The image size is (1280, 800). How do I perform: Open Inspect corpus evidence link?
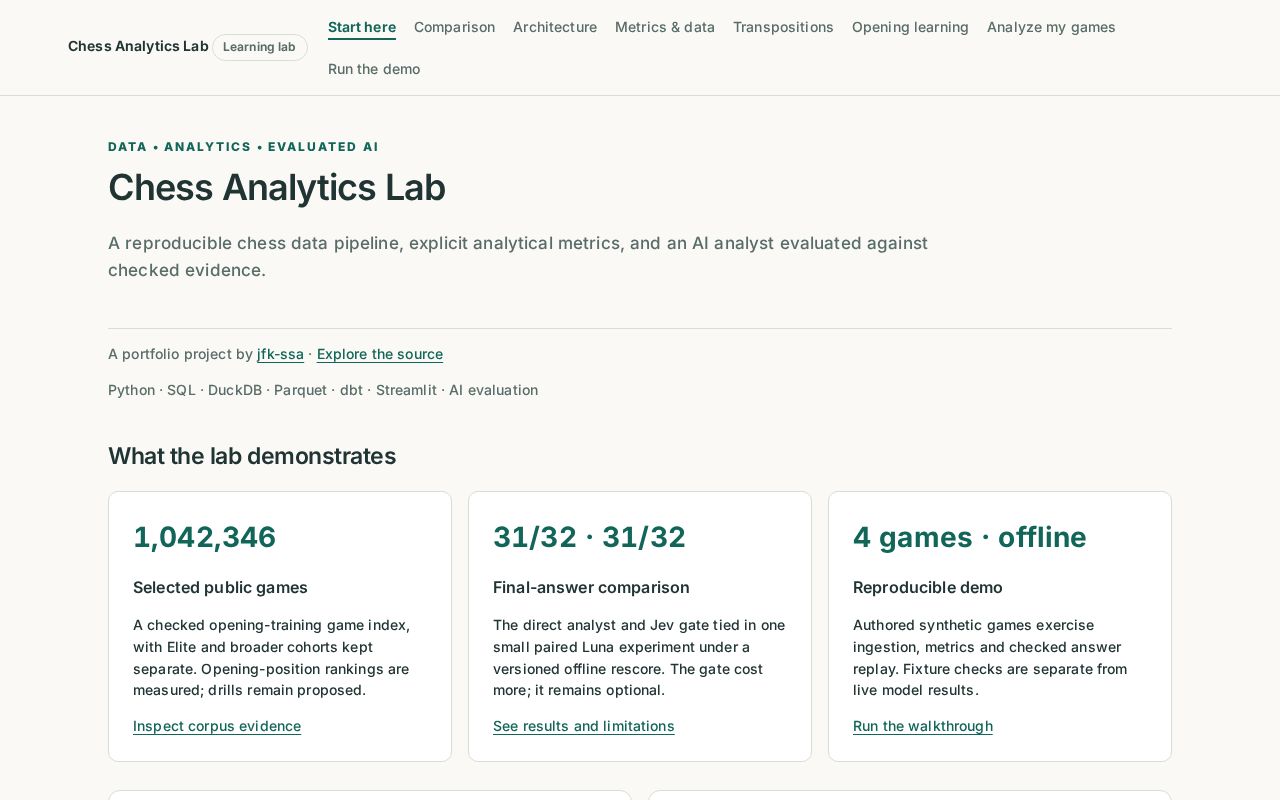217,726
